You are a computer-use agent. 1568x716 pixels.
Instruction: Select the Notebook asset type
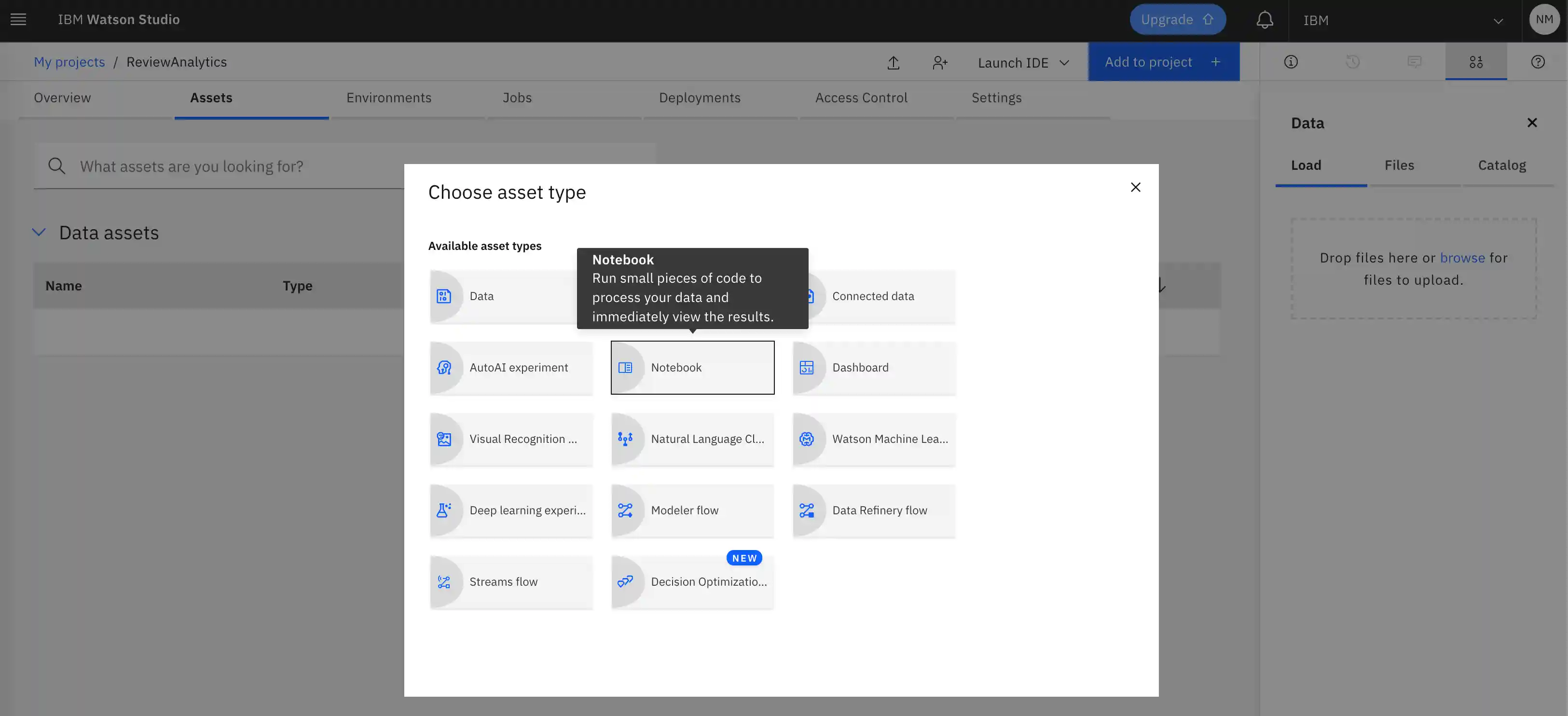692,368
